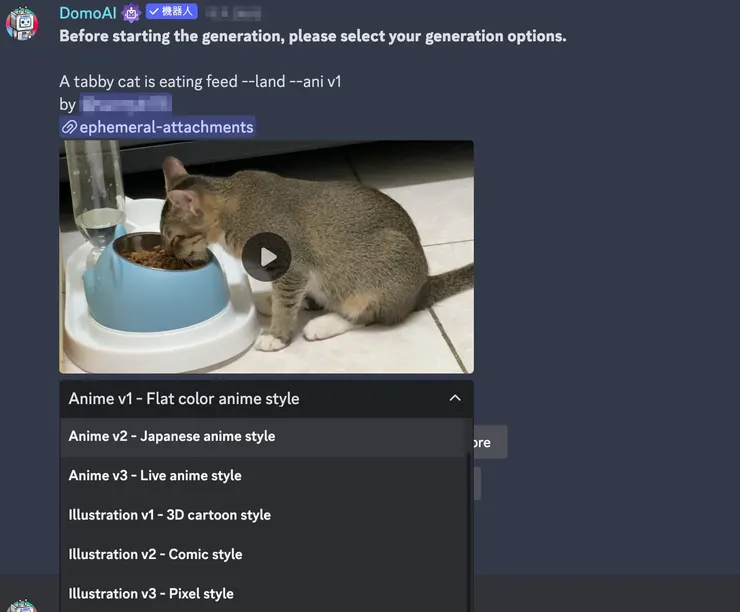
Task: Click the blurred user mention after by
Action: point(126,104)
